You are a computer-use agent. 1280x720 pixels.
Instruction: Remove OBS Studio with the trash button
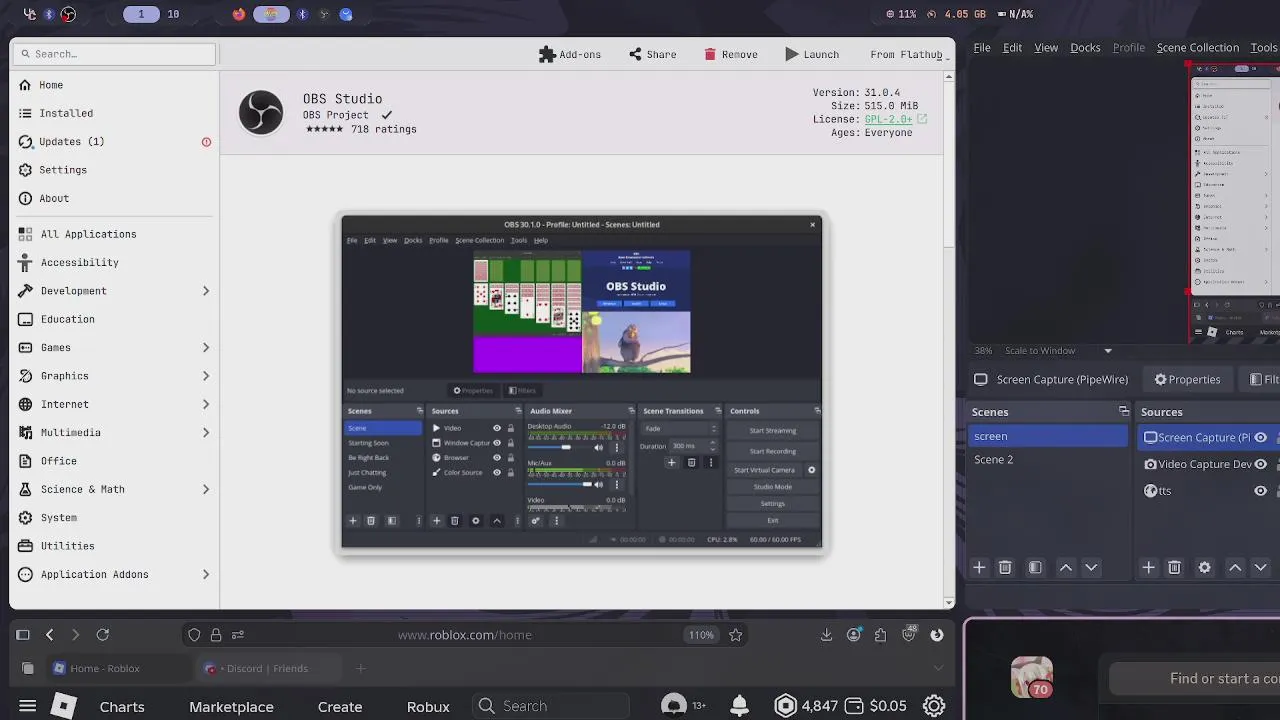730,54
